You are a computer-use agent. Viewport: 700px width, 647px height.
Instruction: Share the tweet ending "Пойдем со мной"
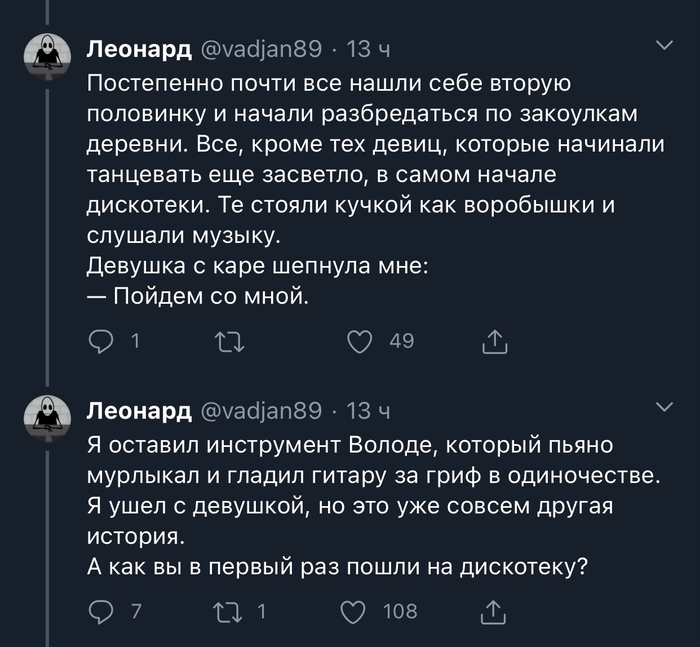tap(494, 343)
